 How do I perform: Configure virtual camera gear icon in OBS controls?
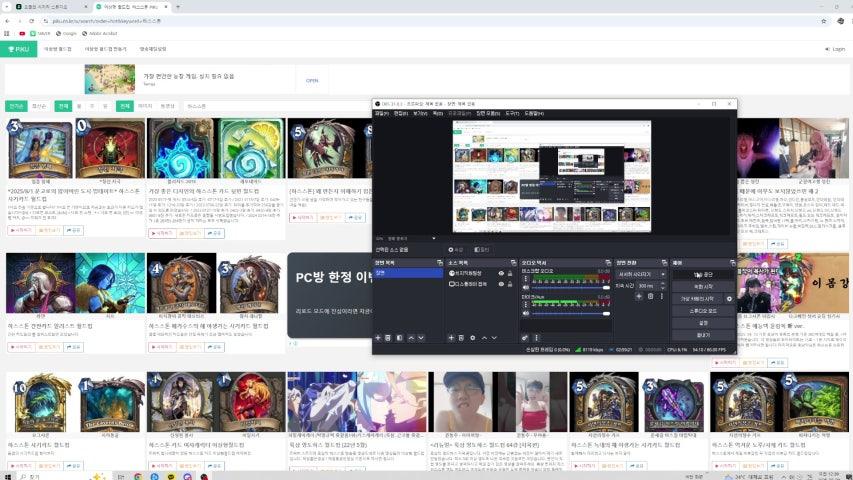coord(730,299)
